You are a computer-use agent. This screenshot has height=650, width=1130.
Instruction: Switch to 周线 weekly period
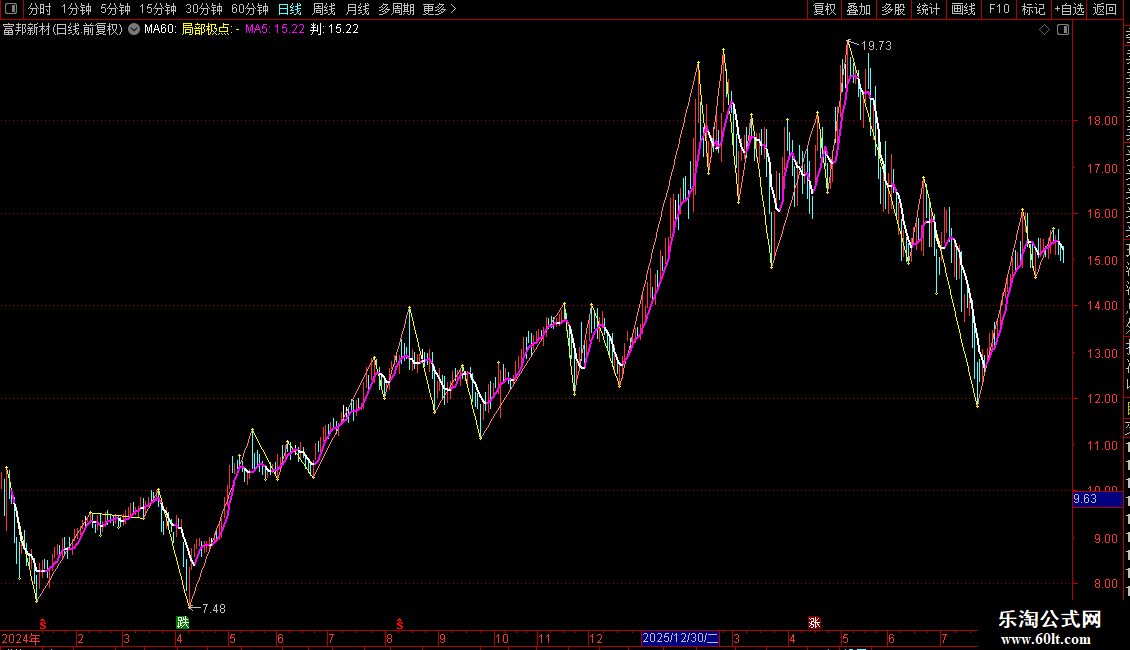point(324,9)
